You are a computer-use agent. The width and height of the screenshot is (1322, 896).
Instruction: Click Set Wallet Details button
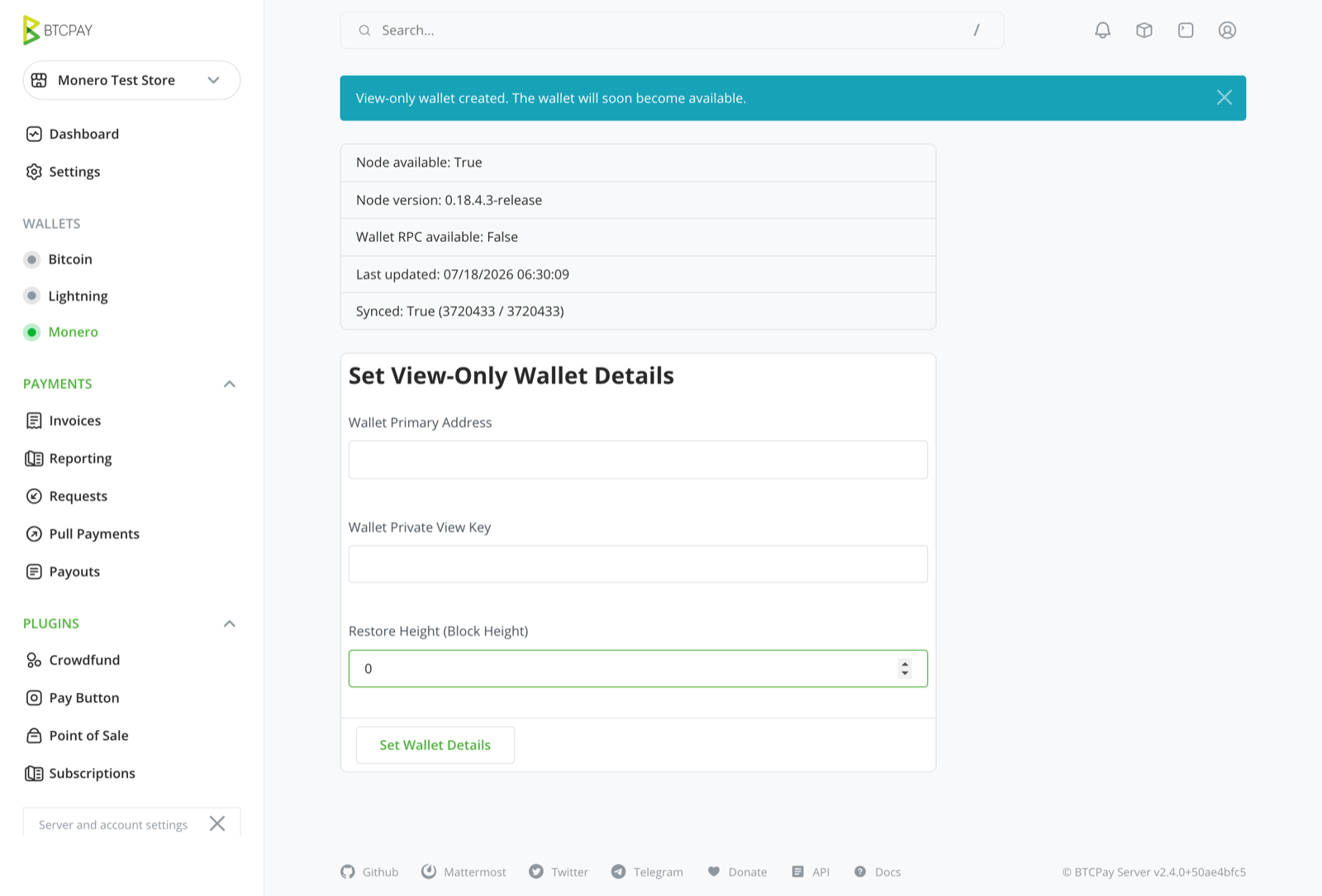click(x=435, y=745)
